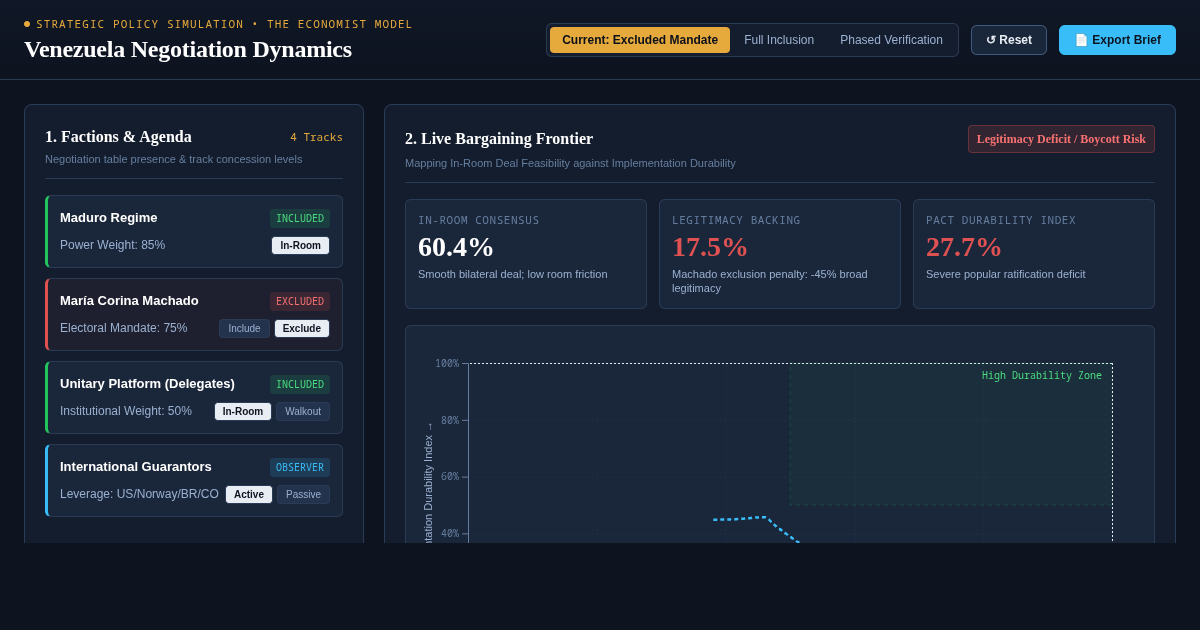
Task: Select the Current: Excluded Mandate scenario tab
Action: pyautogui.click(x=640, y=40)
